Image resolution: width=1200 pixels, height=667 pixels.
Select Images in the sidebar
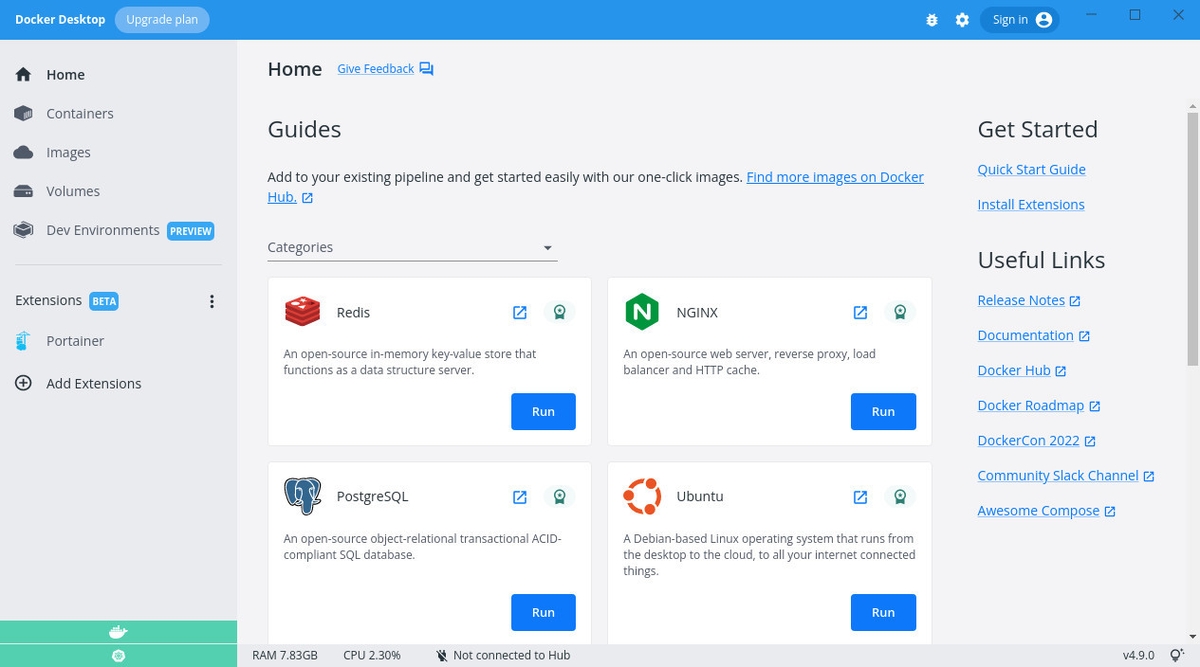coord(68,153)
